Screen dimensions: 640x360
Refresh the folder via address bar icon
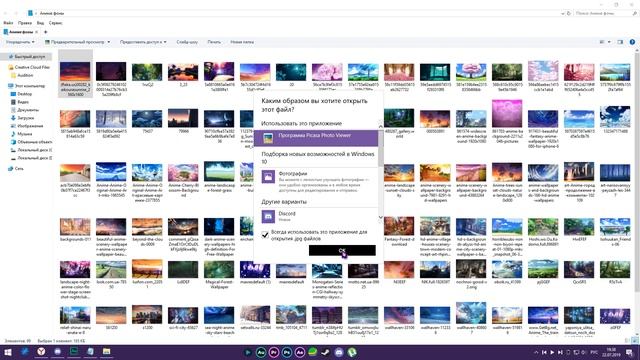[569, 13]
